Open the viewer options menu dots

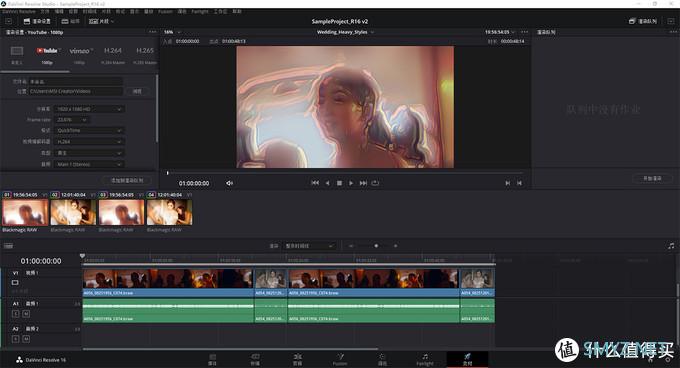tap(525, 32)
